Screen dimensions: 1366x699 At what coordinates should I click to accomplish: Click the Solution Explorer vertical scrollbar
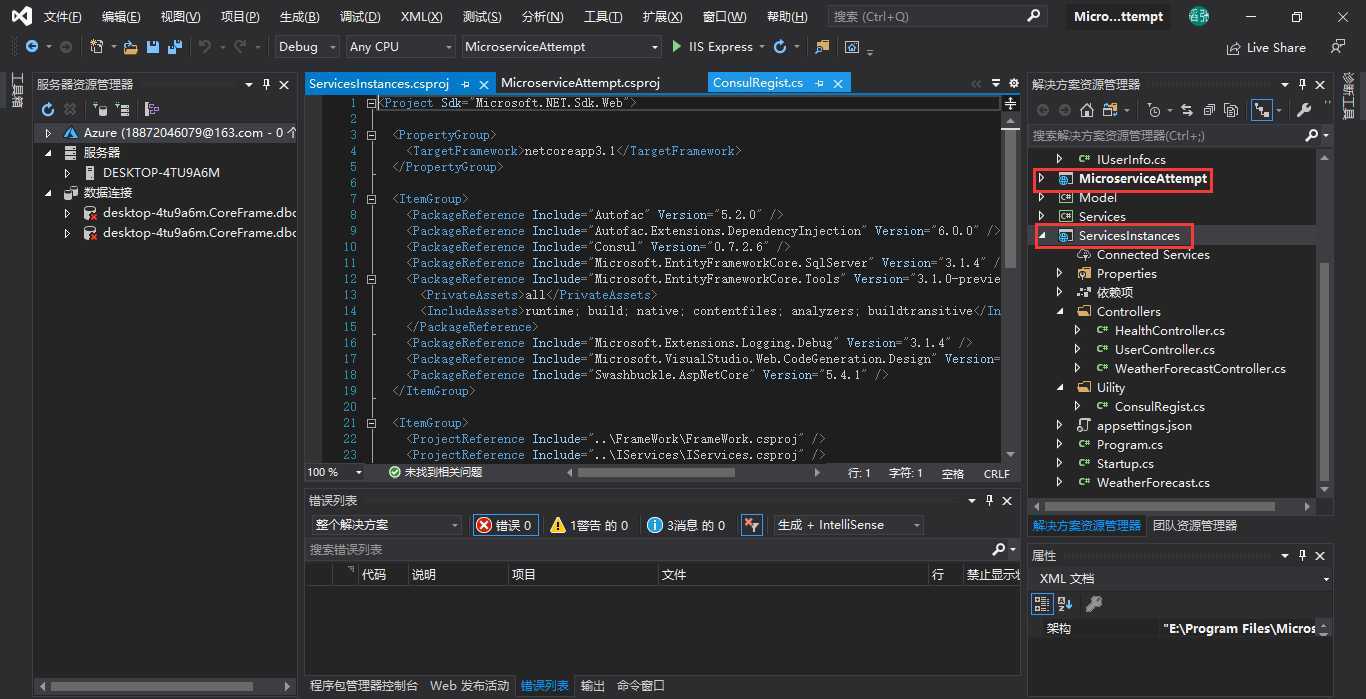click(1325, 370)
